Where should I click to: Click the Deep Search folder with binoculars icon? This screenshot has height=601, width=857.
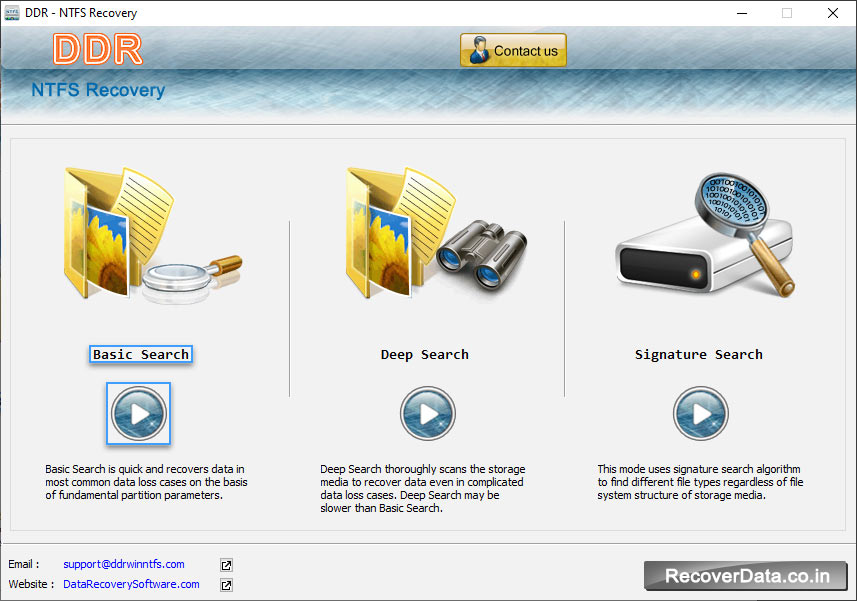point(436,232)
